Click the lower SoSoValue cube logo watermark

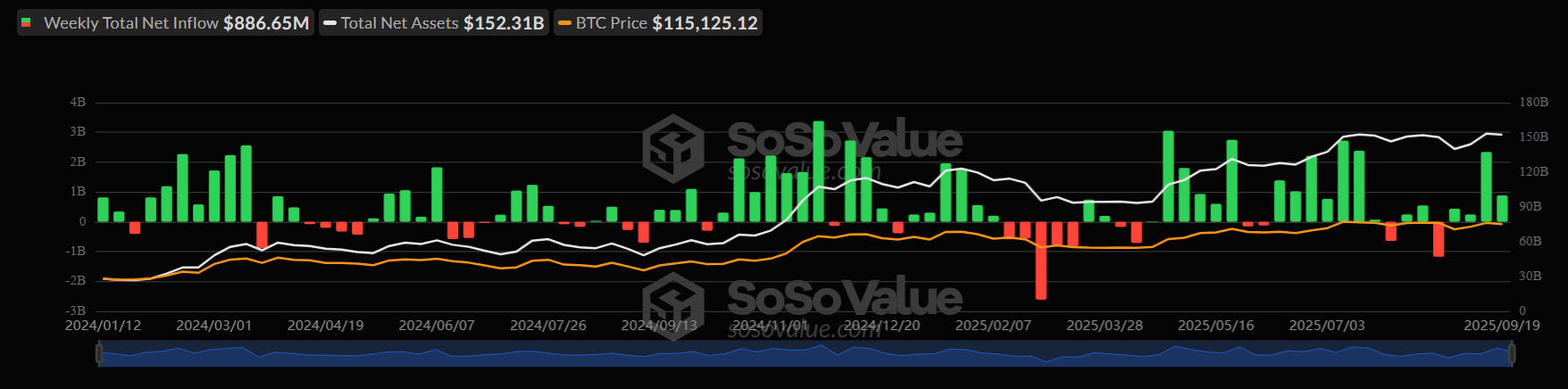pos(673,306)
